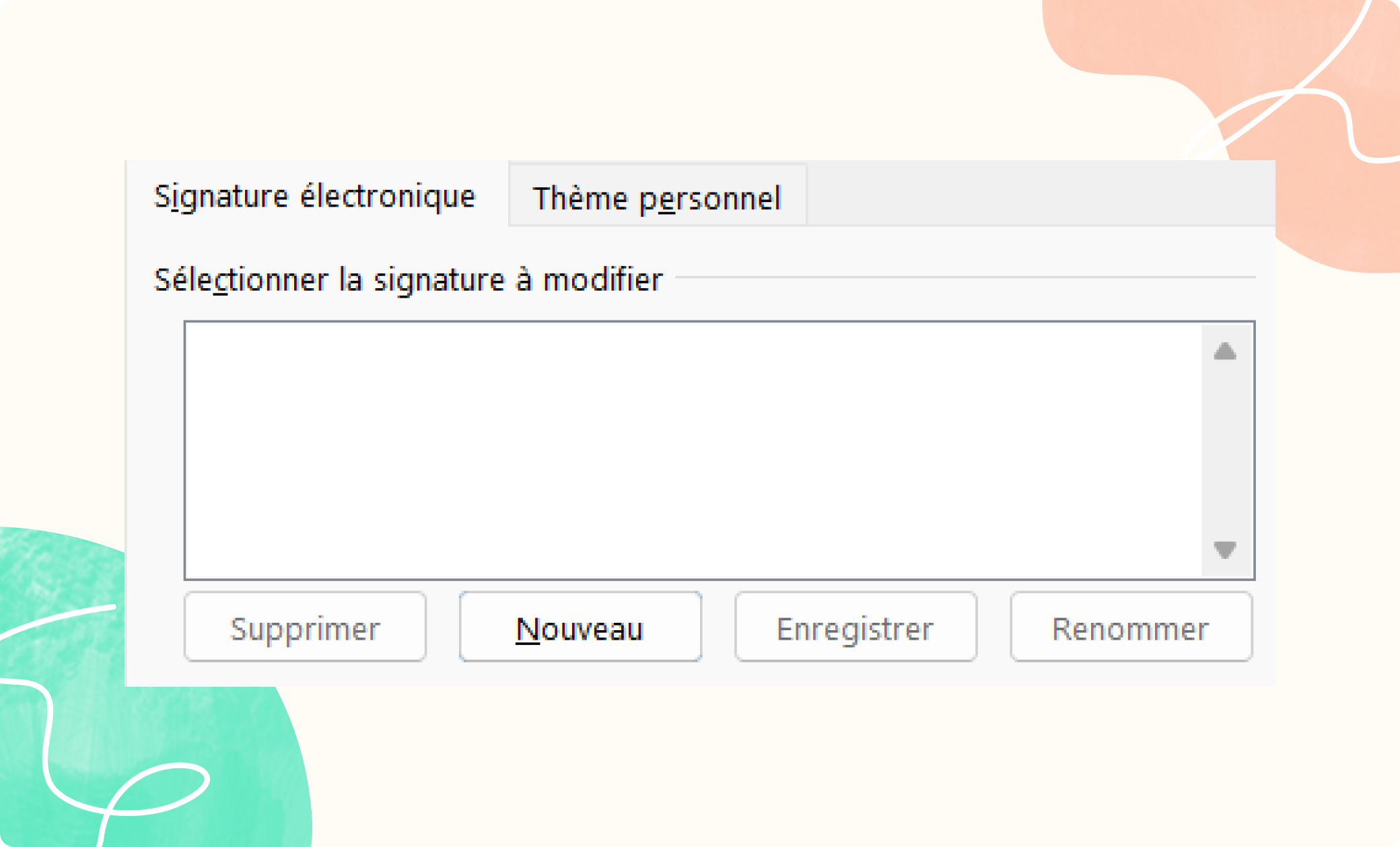1400x847 pixels.
Task: Switch to the Signature électronique tab
Action: 314,197
